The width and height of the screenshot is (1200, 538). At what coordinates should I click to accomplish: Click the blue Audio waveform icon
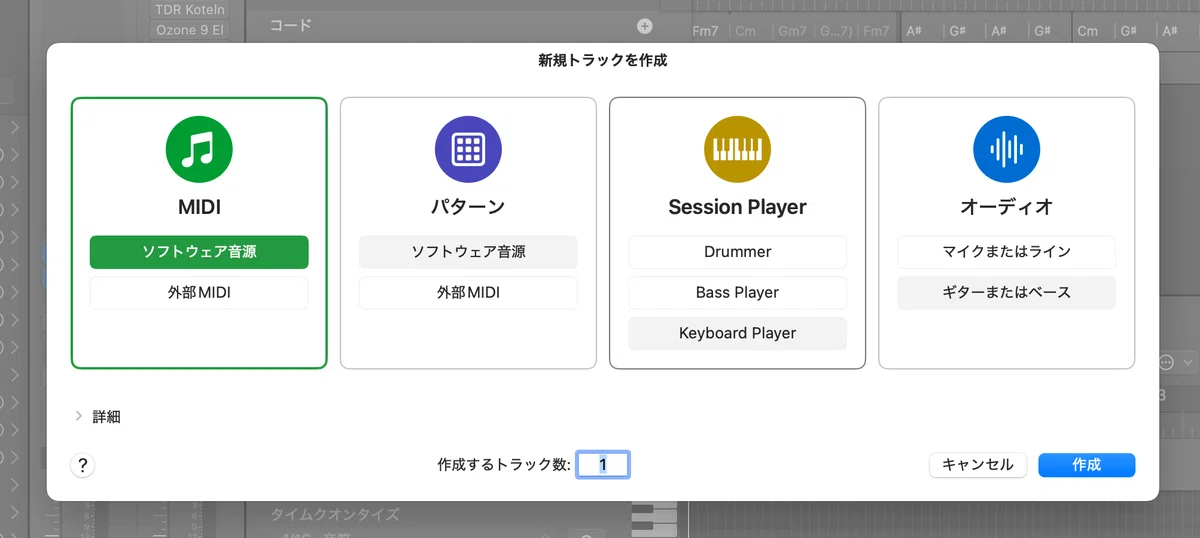point(1006,149)
